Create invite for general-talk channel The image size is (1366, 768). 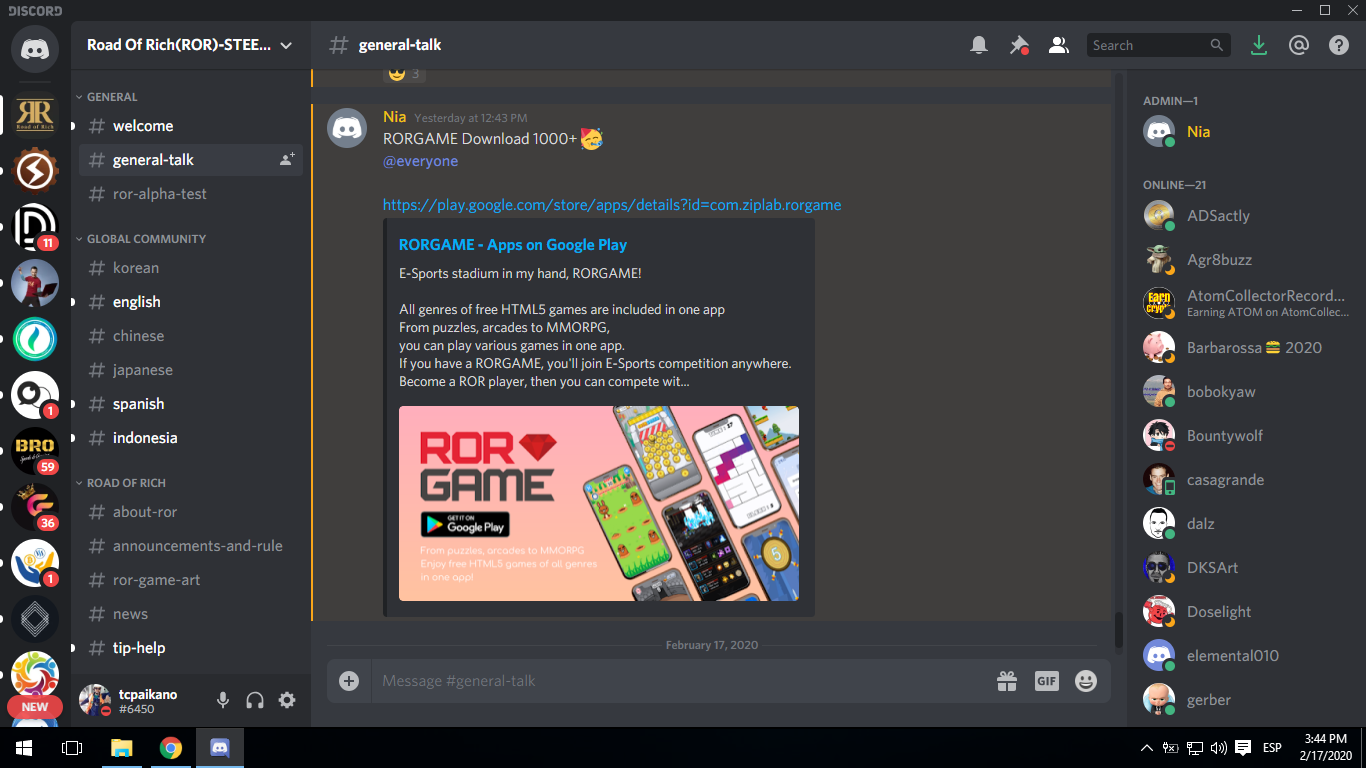[287, 160]
